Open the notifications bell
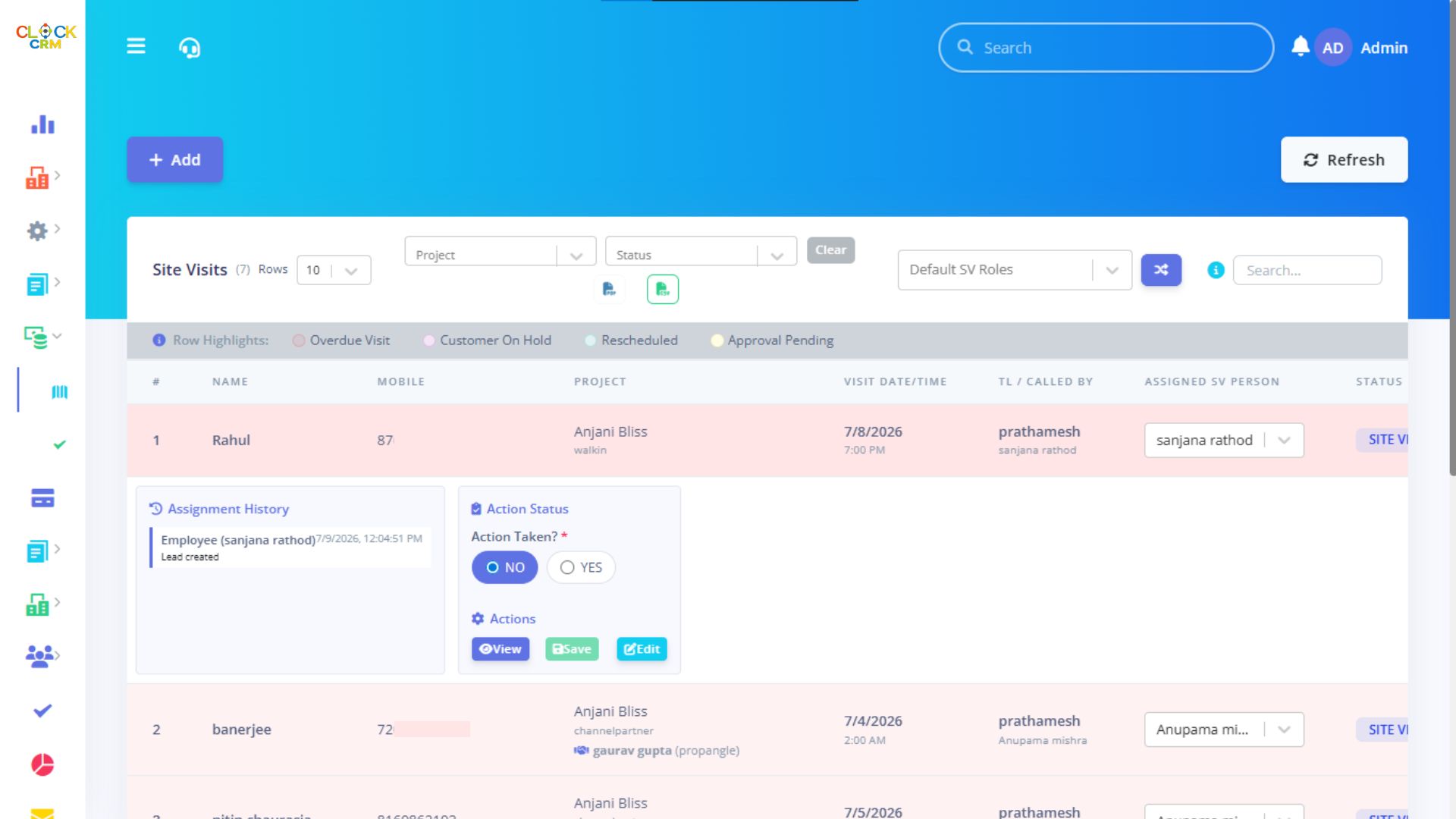 (1301, 46)
